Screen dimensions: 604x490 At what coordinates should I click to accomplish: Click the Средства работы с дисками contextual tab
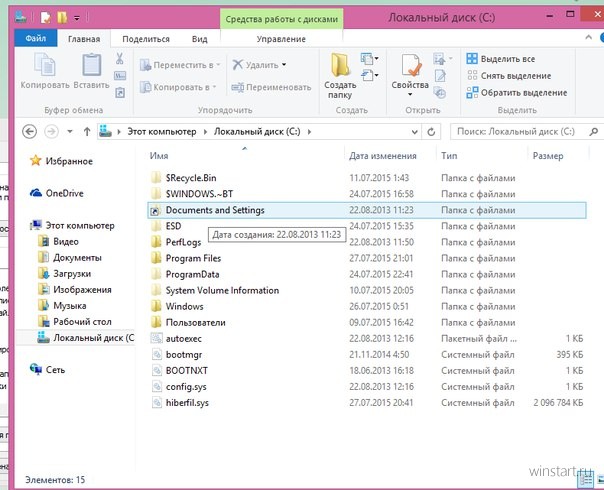click(x=282, y=19)
